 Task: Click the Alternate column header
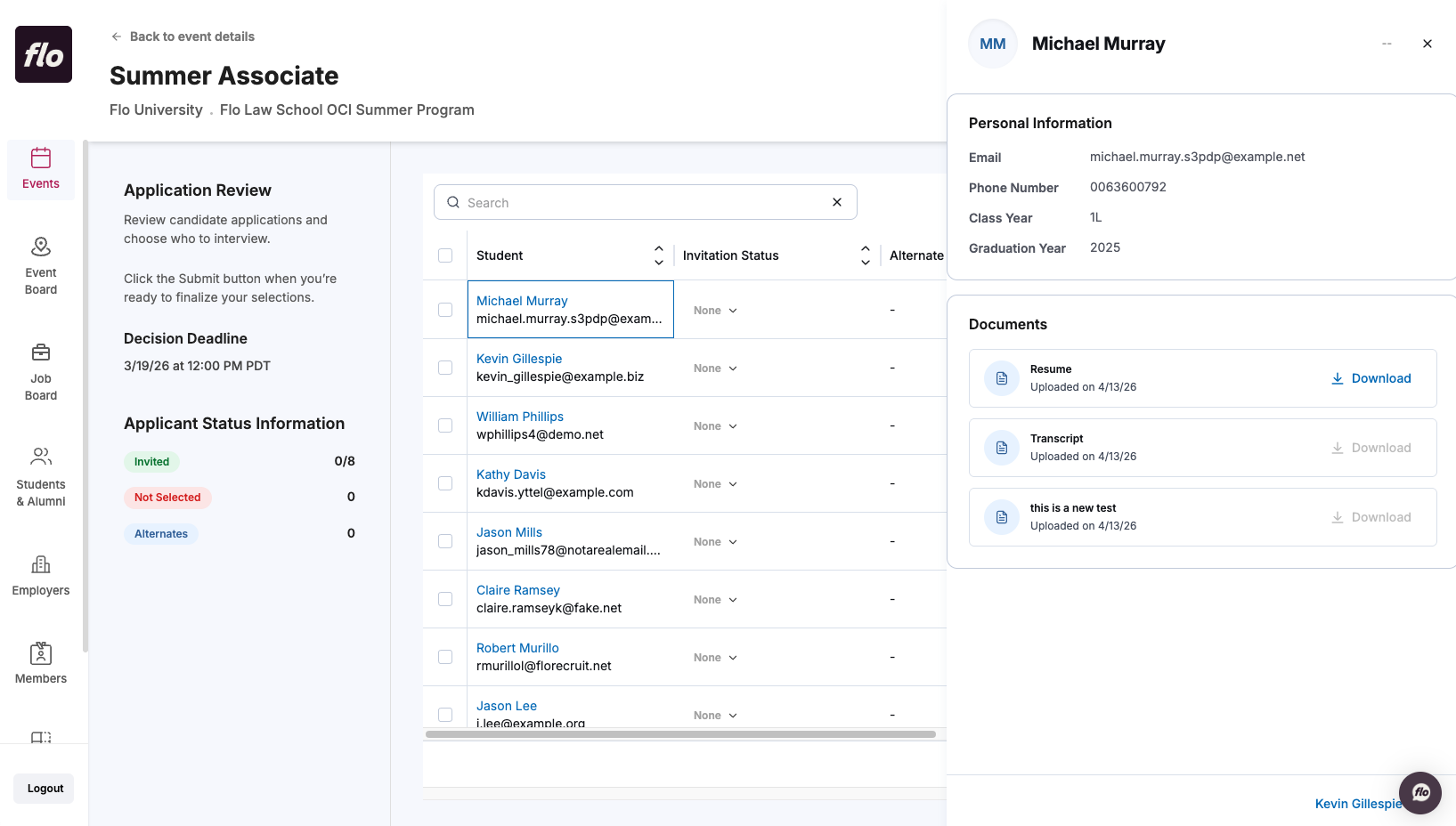916,255
